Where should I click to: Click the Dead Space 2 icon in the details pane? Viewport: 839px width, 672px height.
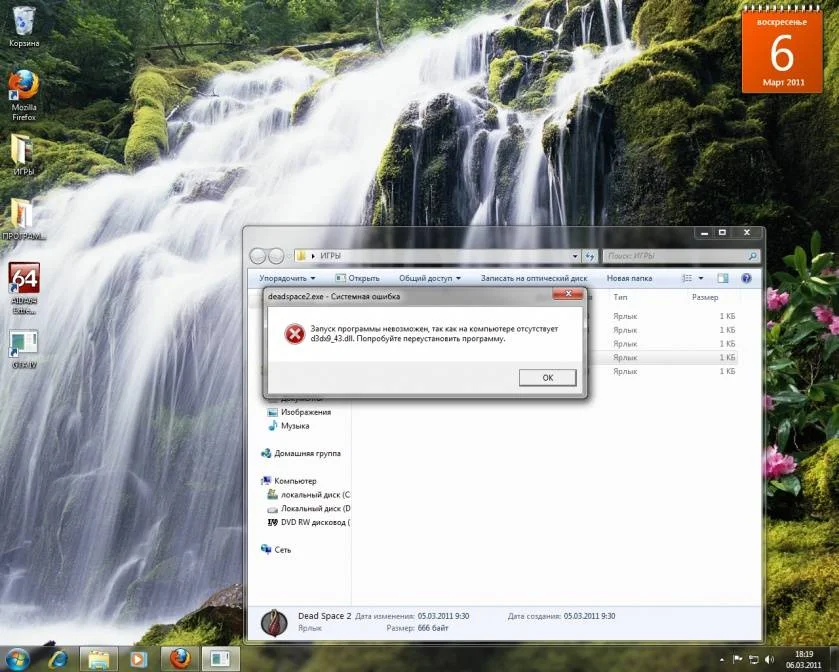click(274, 623)
